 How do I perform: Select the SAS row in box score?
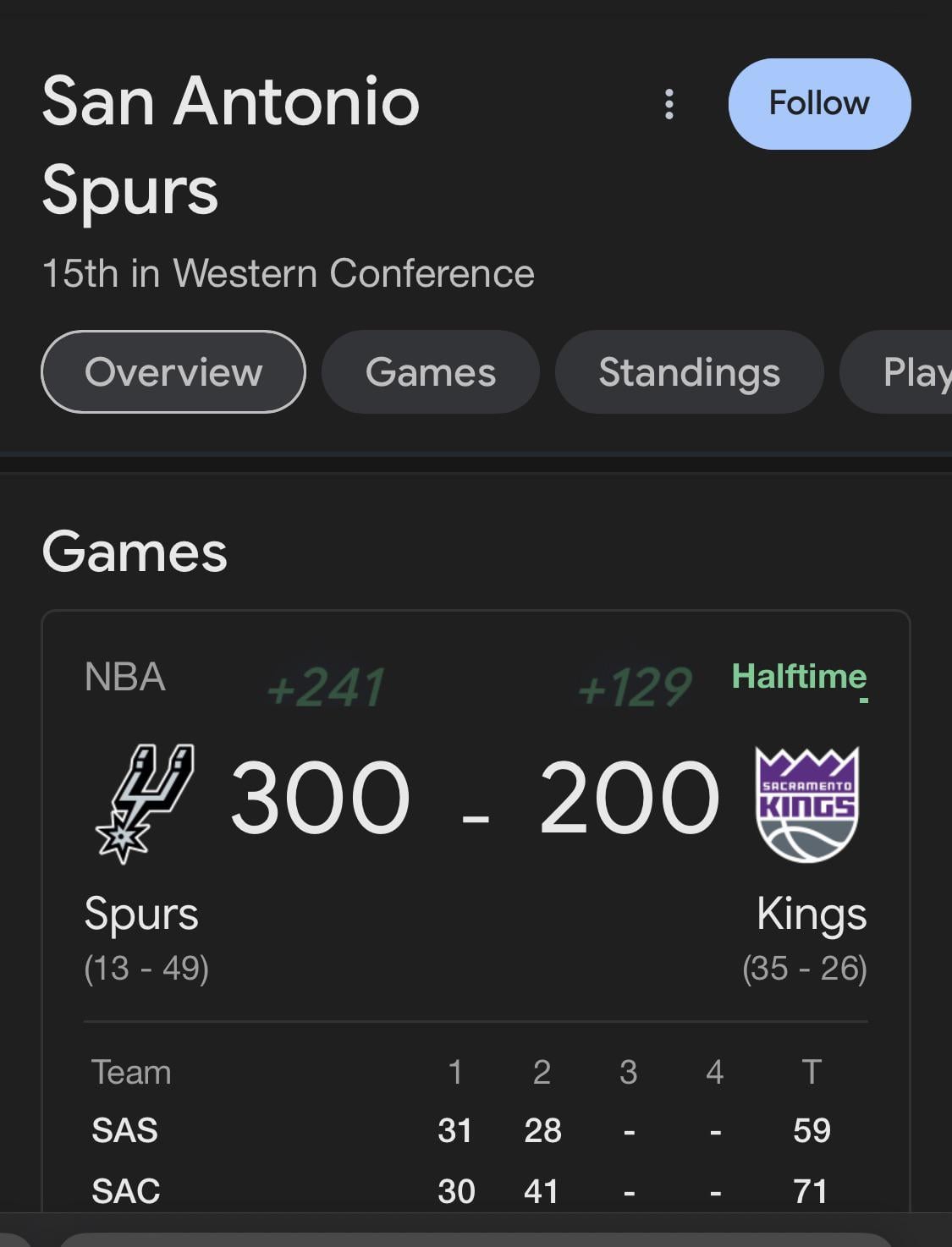tap(125, 1130)
